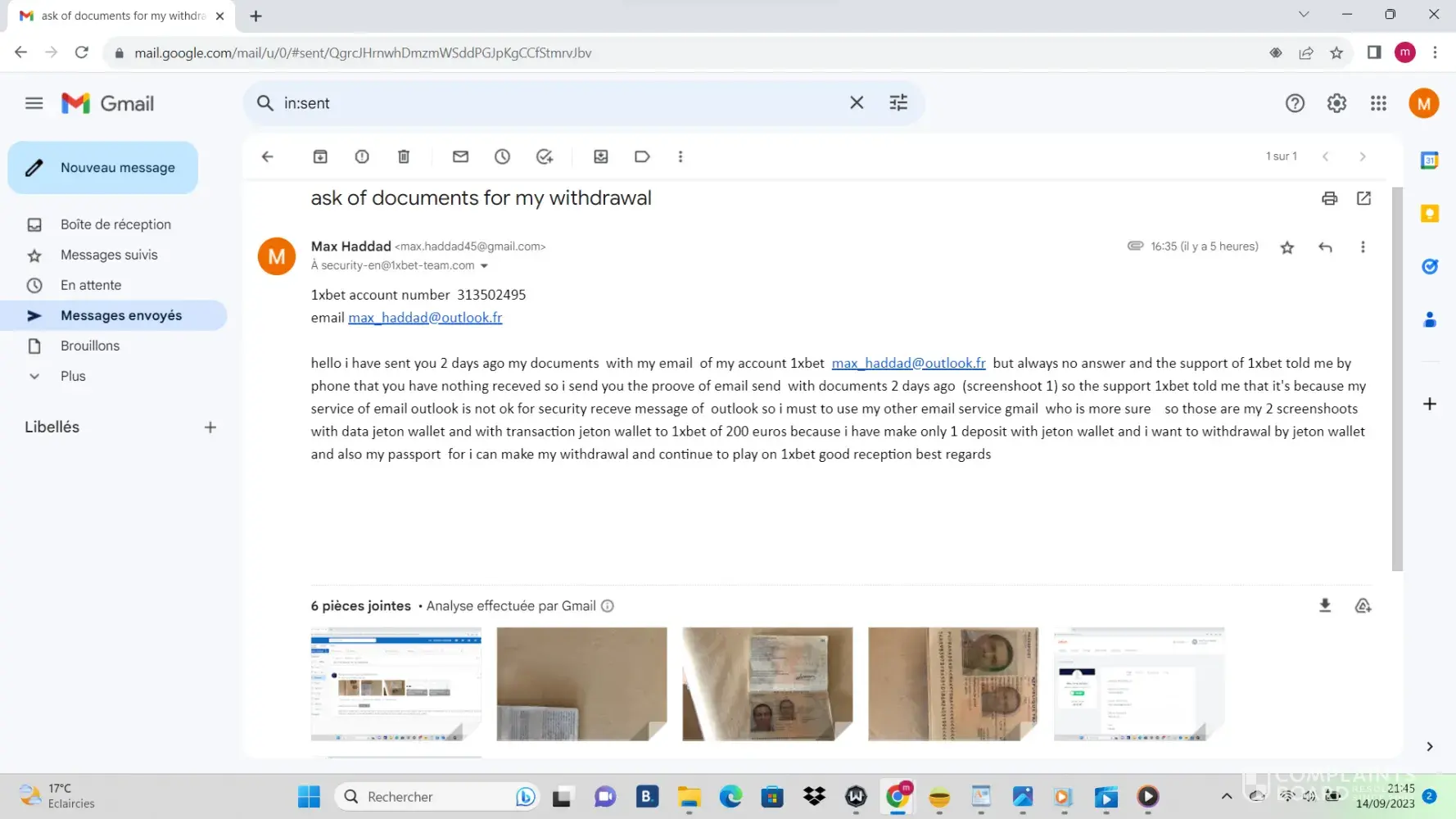Viewport: 1456px width, 819px height.
Task: Open message options three-dot menu
Action: point(1363,247)
